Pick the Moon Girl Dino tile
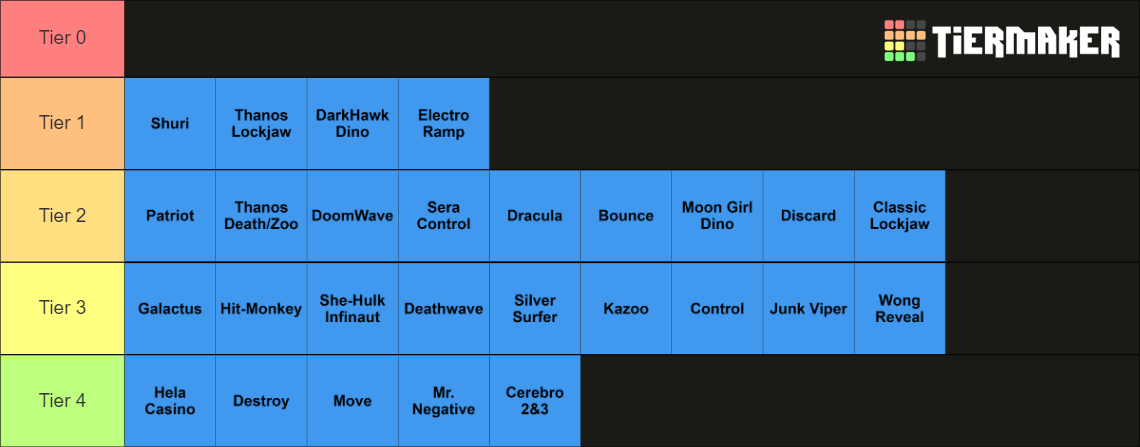This screenshot has height=447, width=1140. pos(717,216)
